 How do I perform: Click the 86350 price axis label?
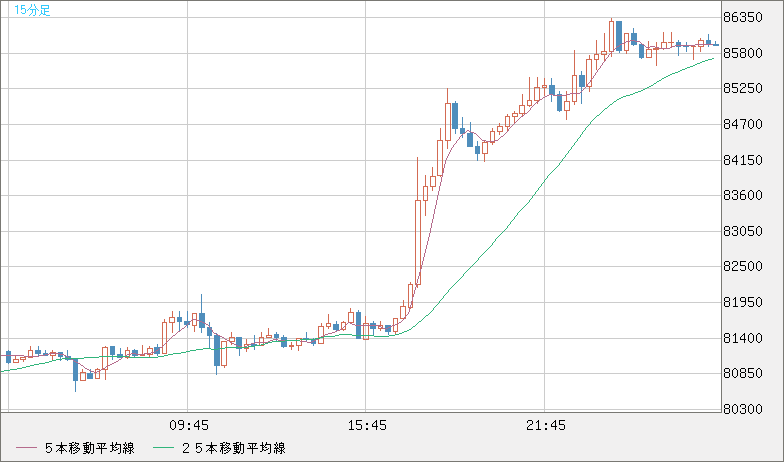coord(743,18)
